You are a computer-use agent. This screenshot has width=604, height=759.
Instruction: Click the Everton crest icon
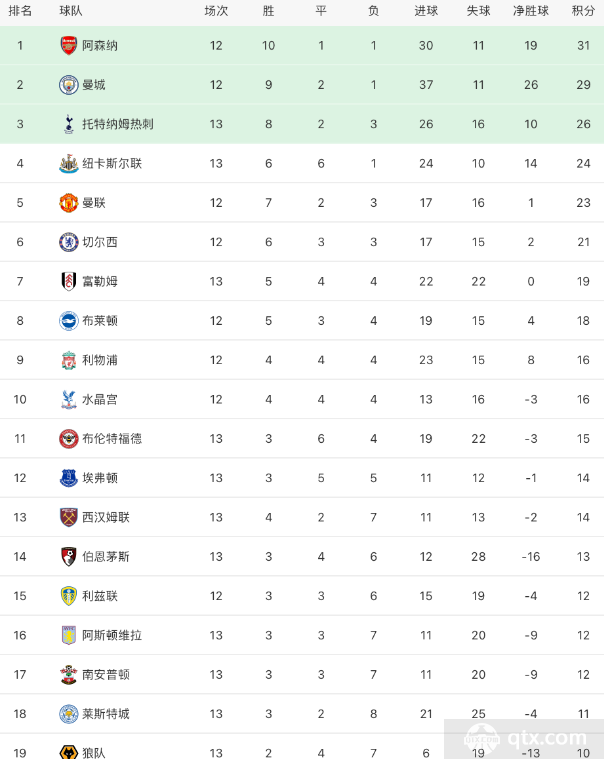coord(69,478)
